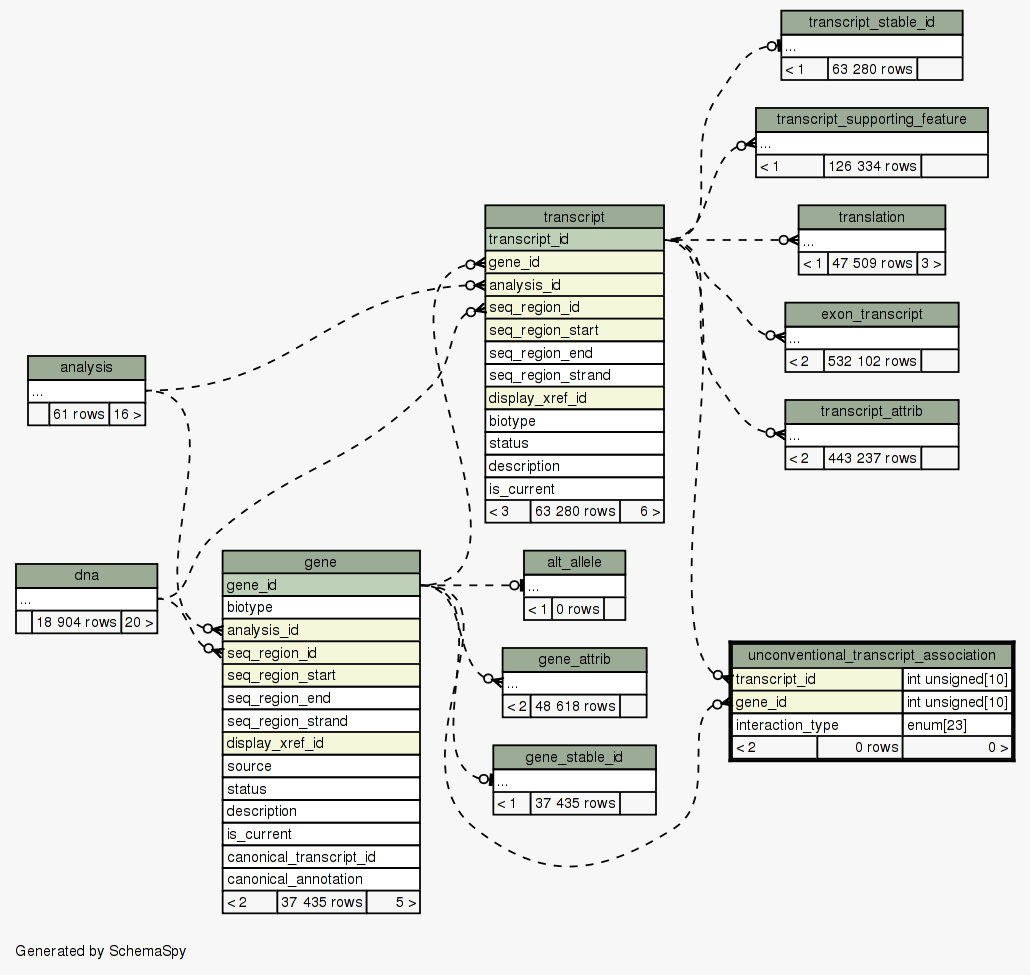Open the gene_attrib table header
This screenshot has width=1030, height=975.
(574, 660)
